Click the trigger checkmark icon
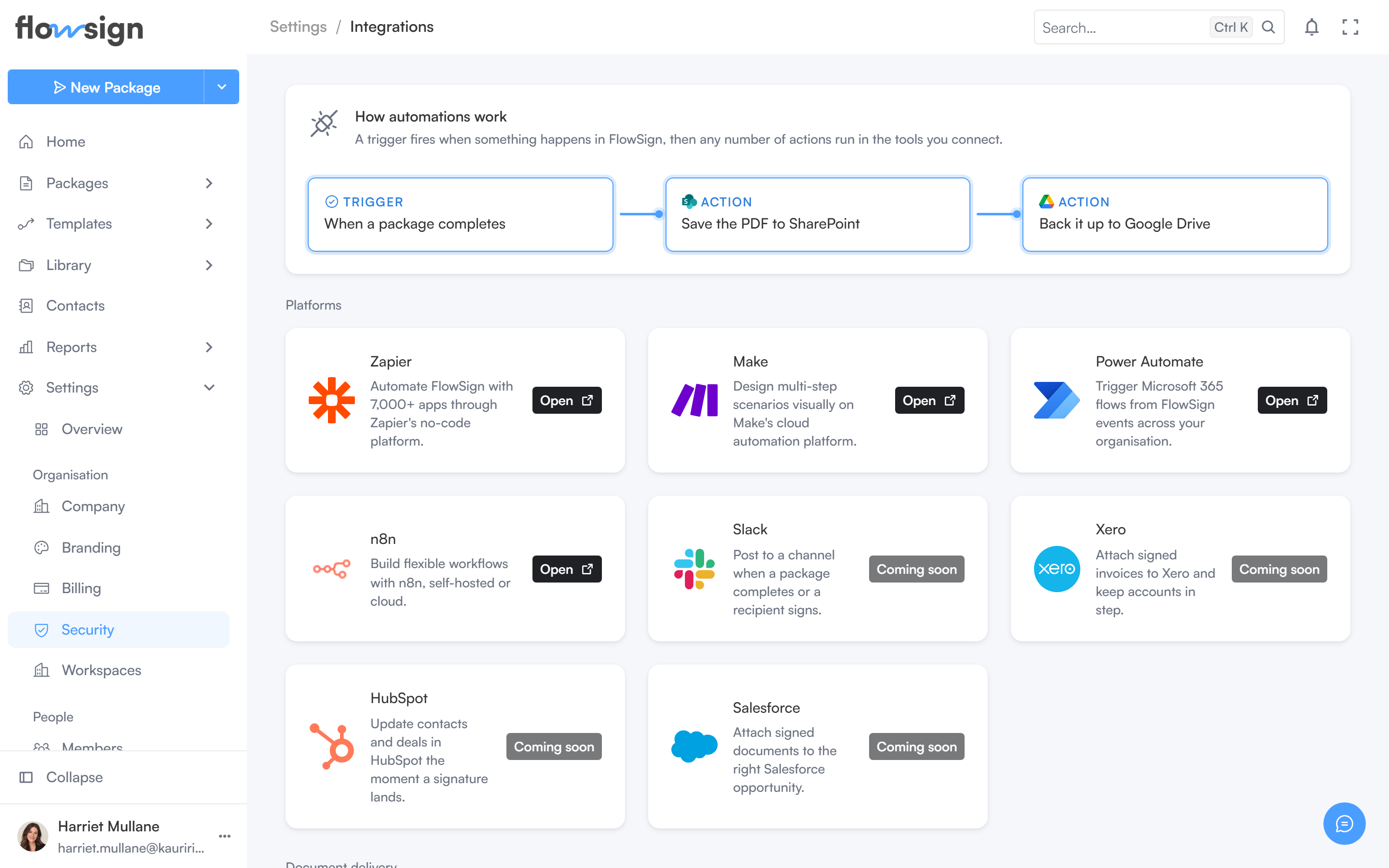This screenshot has width=1389, height=868. (x=332, y=202)
